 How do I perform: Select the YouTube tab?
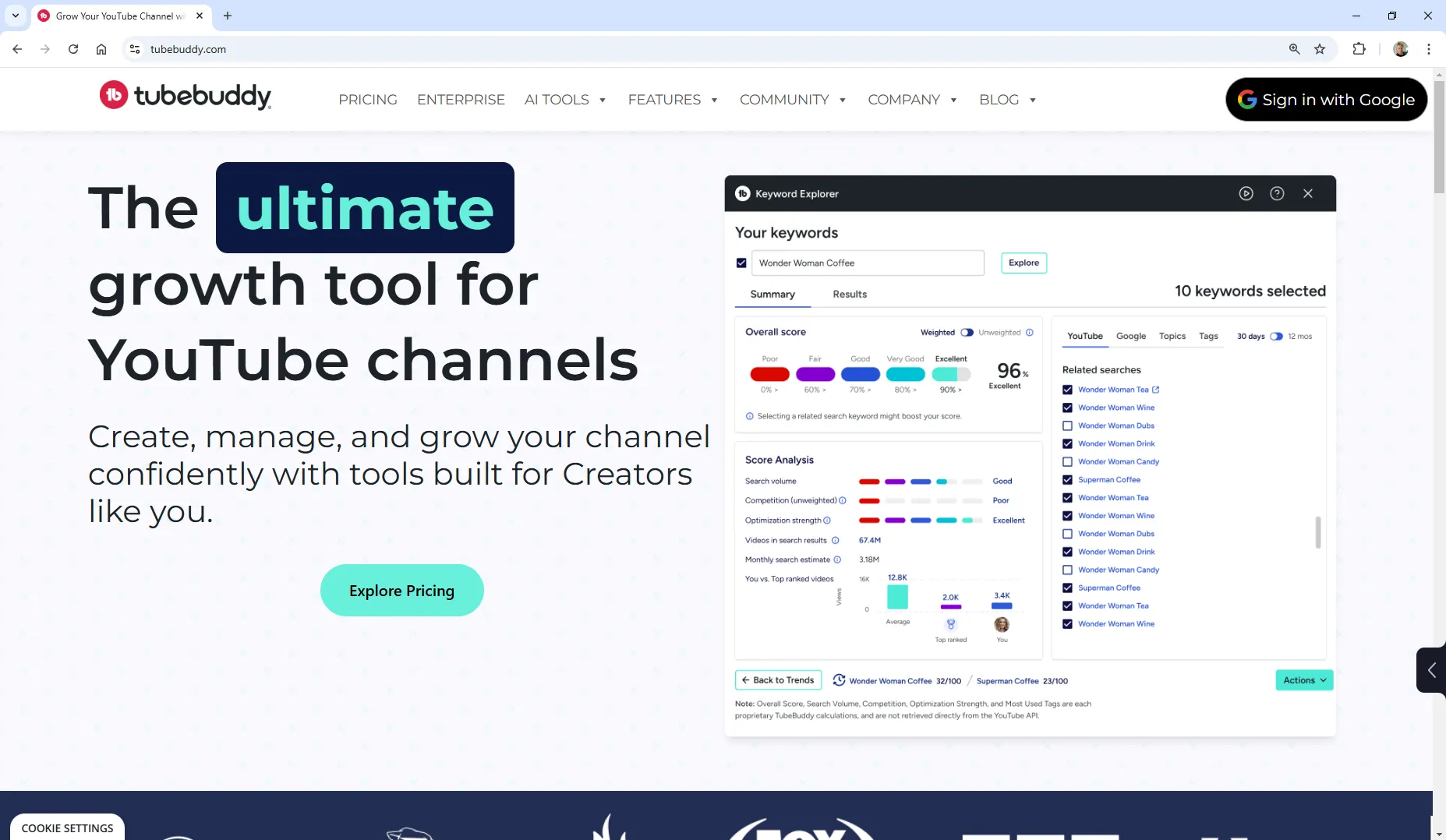[1085, 337]
